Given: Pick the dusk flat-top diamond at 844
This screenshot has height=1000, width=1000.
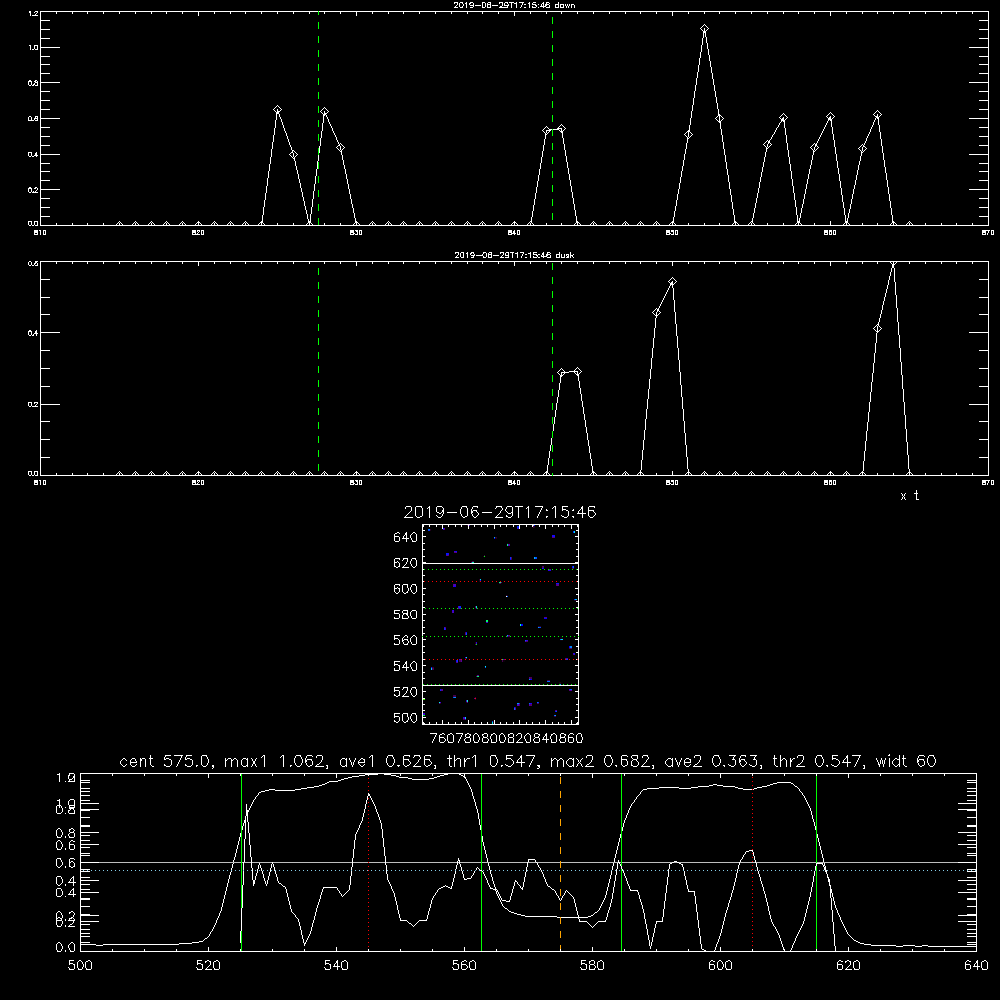Looking at the screenshot, I should click(x=577, y=371).
